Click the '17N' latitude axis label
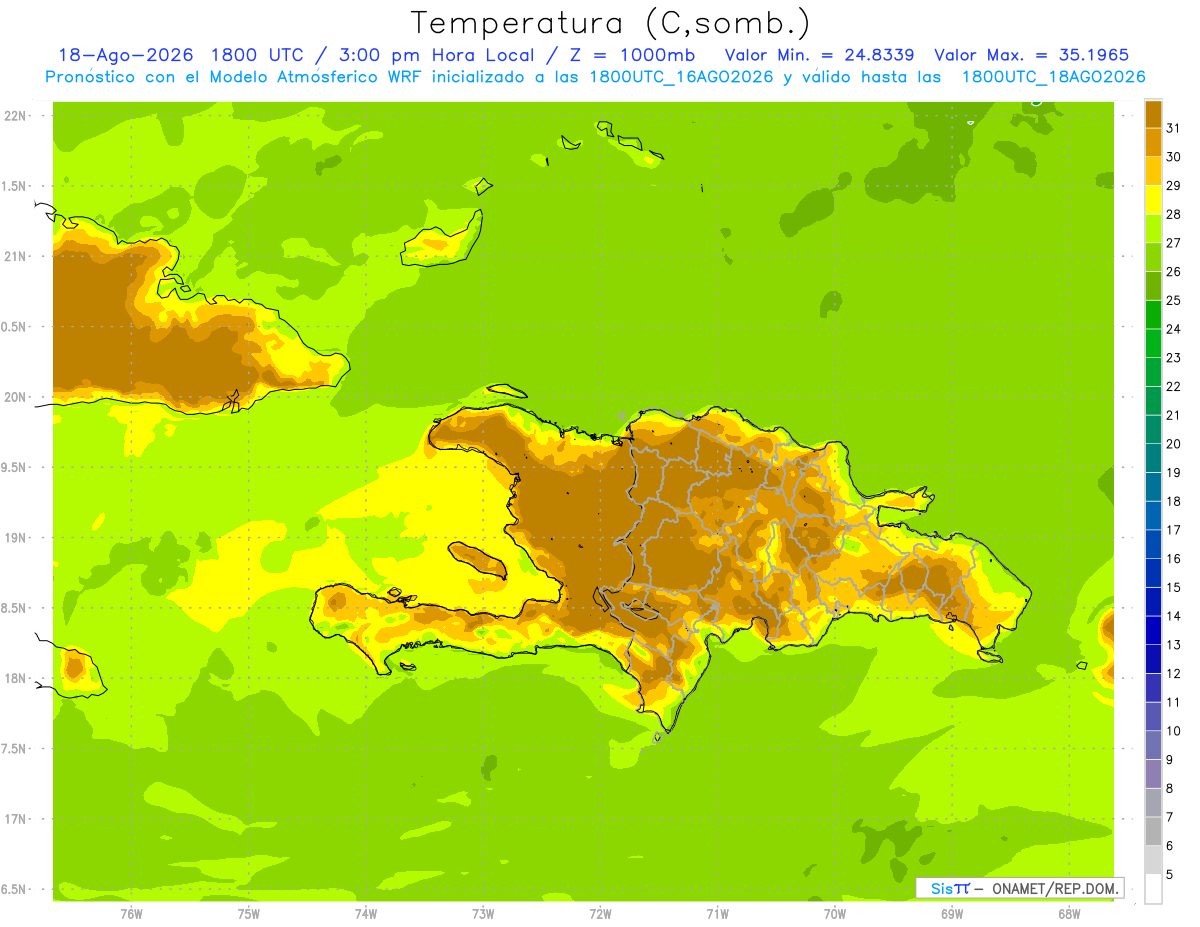This screenshot has height=927, width=1200. point(16,819)
